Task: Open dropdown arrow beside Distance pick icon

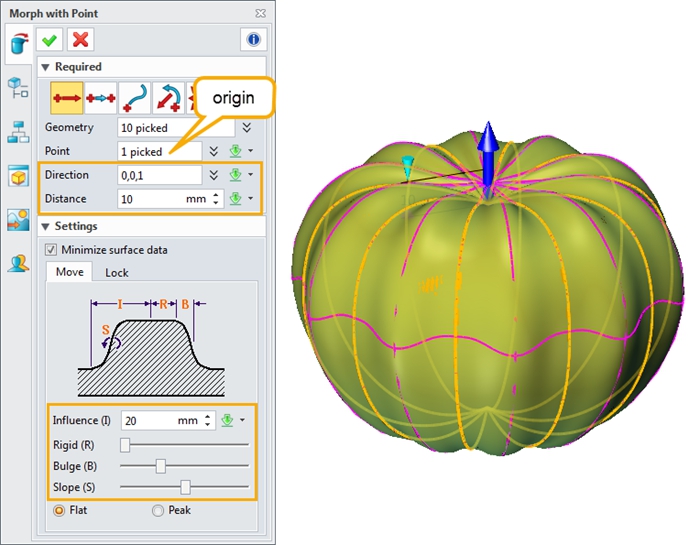Action: click(250, 198)
